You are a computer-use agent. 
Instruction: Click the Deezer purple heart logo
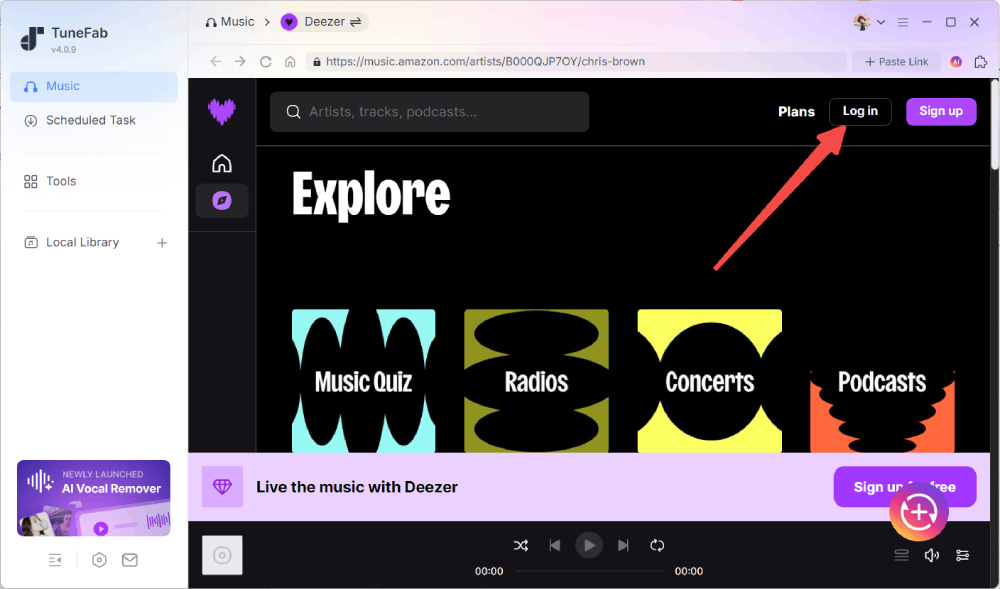point(222,112)
